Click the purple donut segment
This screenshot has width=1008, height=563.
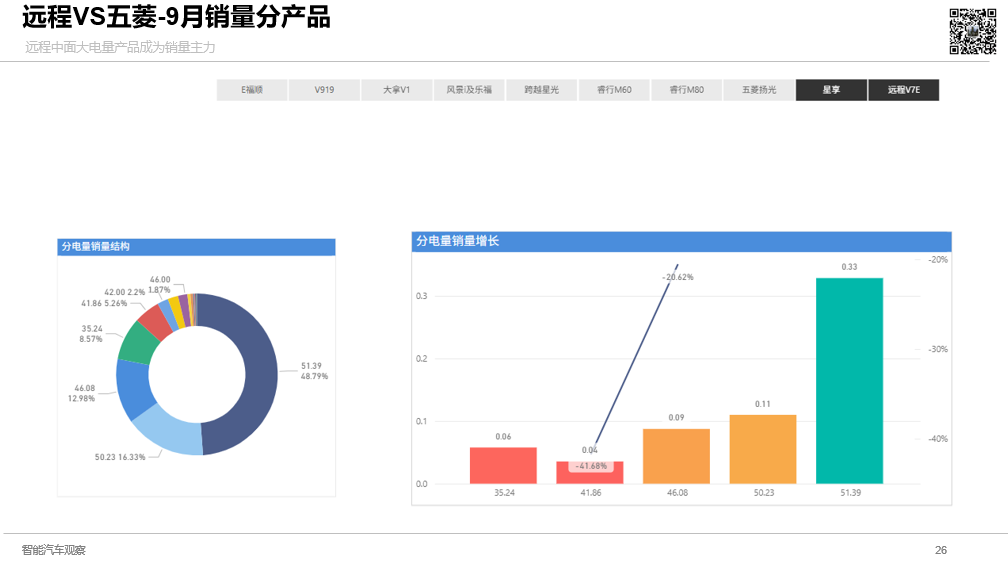[185, 310]
